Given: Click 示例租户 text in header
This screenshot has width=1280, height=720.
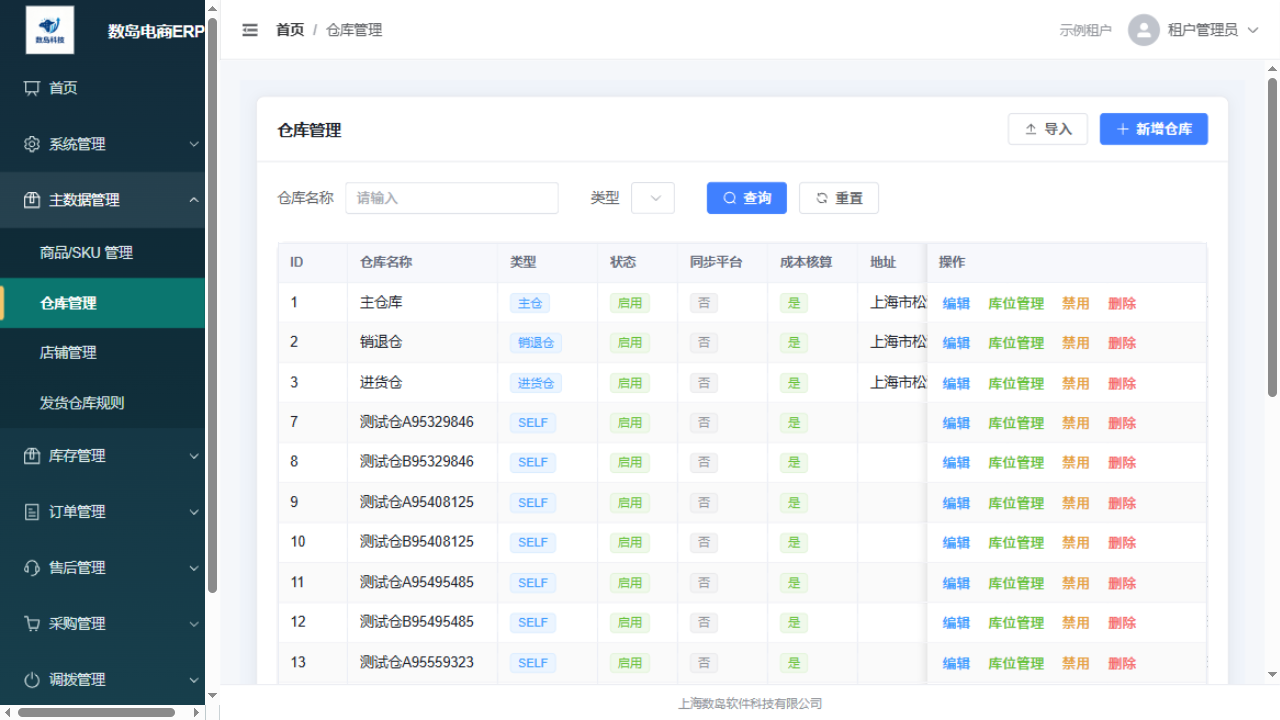Looking at the screenshot, I should pos(1086,30).
